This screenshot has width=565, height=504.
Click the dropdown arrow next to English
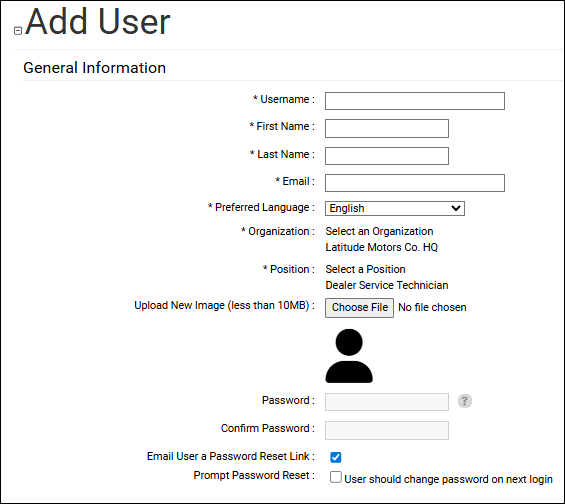pyautogui.click(x=455, y=208)
